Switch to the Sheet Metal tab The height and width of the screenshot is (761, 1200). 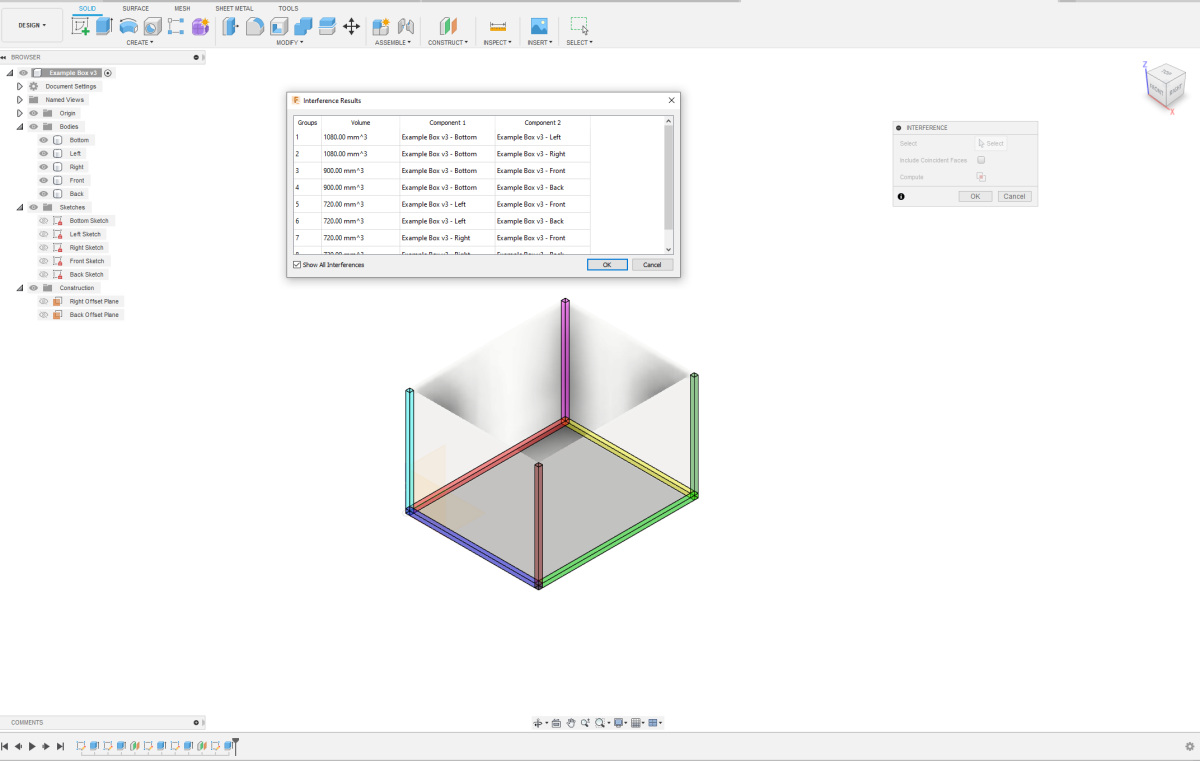pos(234,8)
